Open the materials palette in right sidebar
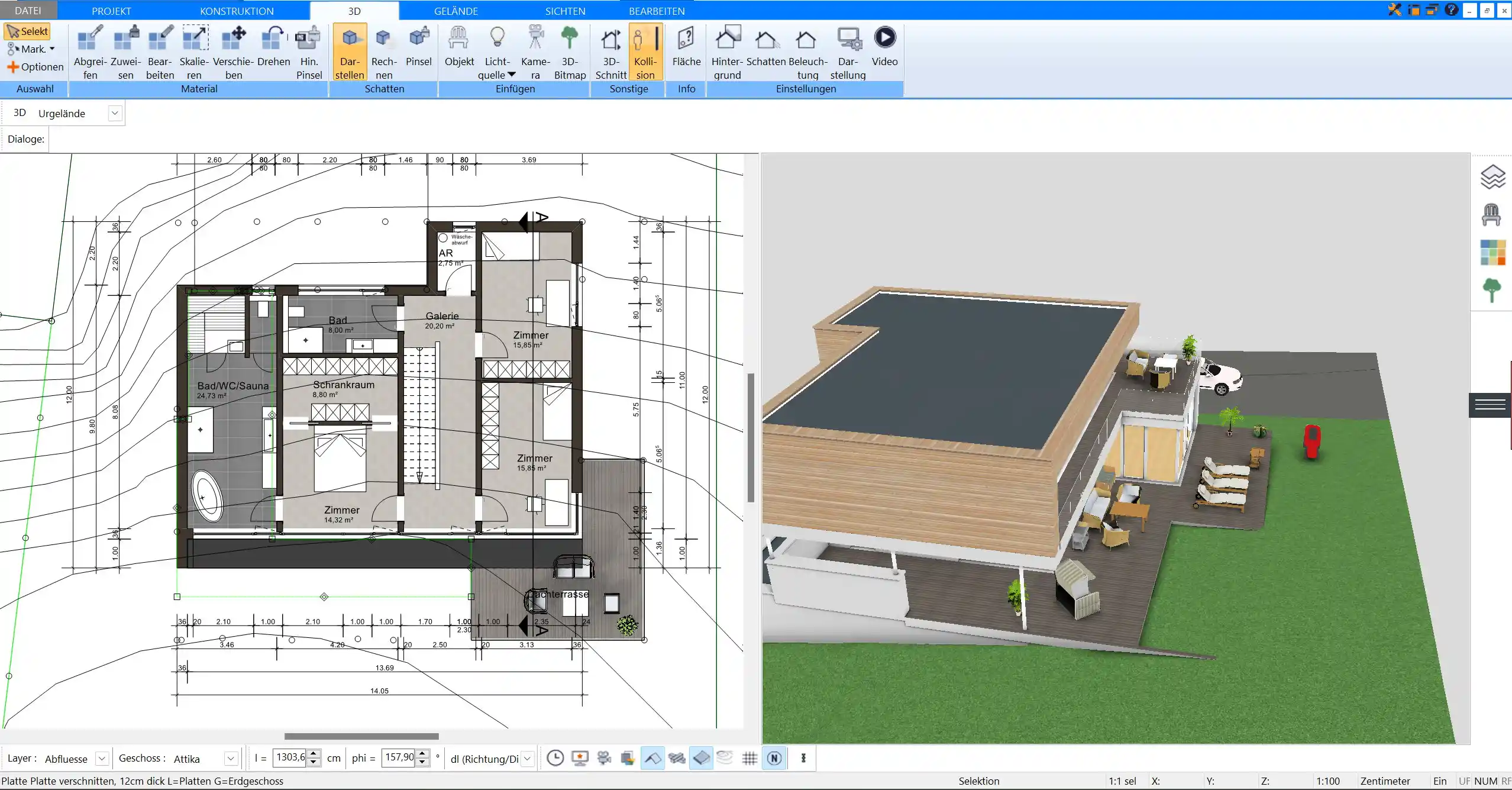This screenshot has height=790, width=1512. [x=1492, y=252]
